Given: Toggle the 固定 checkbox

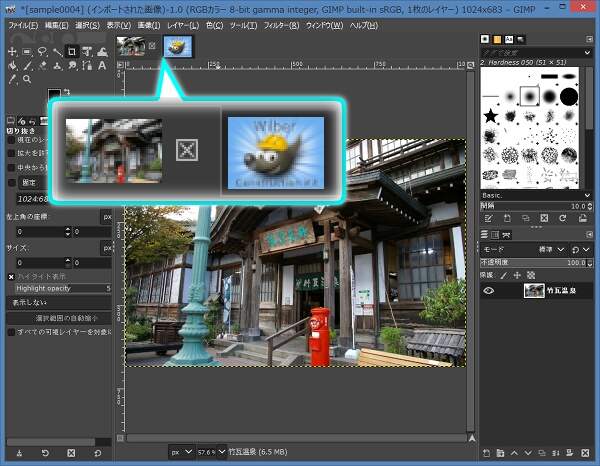Looking at the screenshot, I should [11, 182].
